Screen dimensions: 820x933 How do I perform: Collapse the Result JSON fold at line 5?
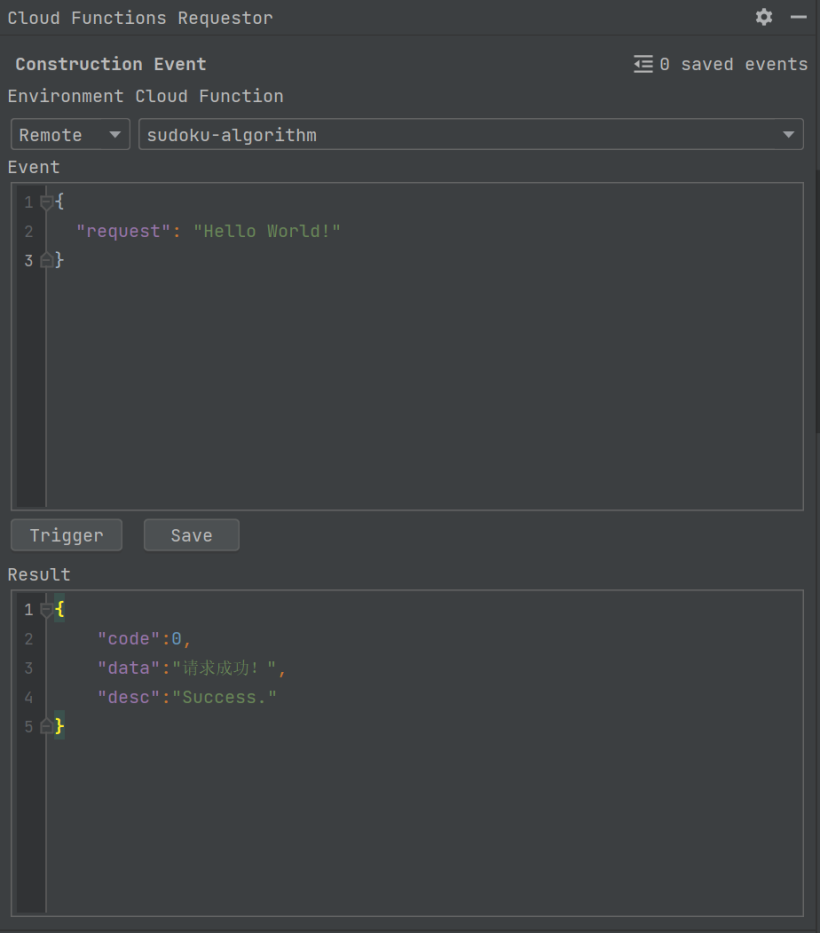point(46,726)
